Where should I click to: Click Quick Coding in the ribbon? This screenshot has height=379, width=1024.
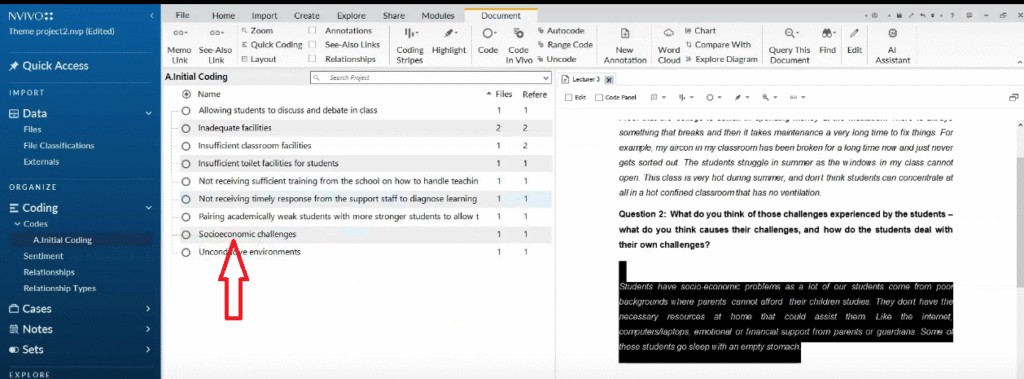click(272, 44)
